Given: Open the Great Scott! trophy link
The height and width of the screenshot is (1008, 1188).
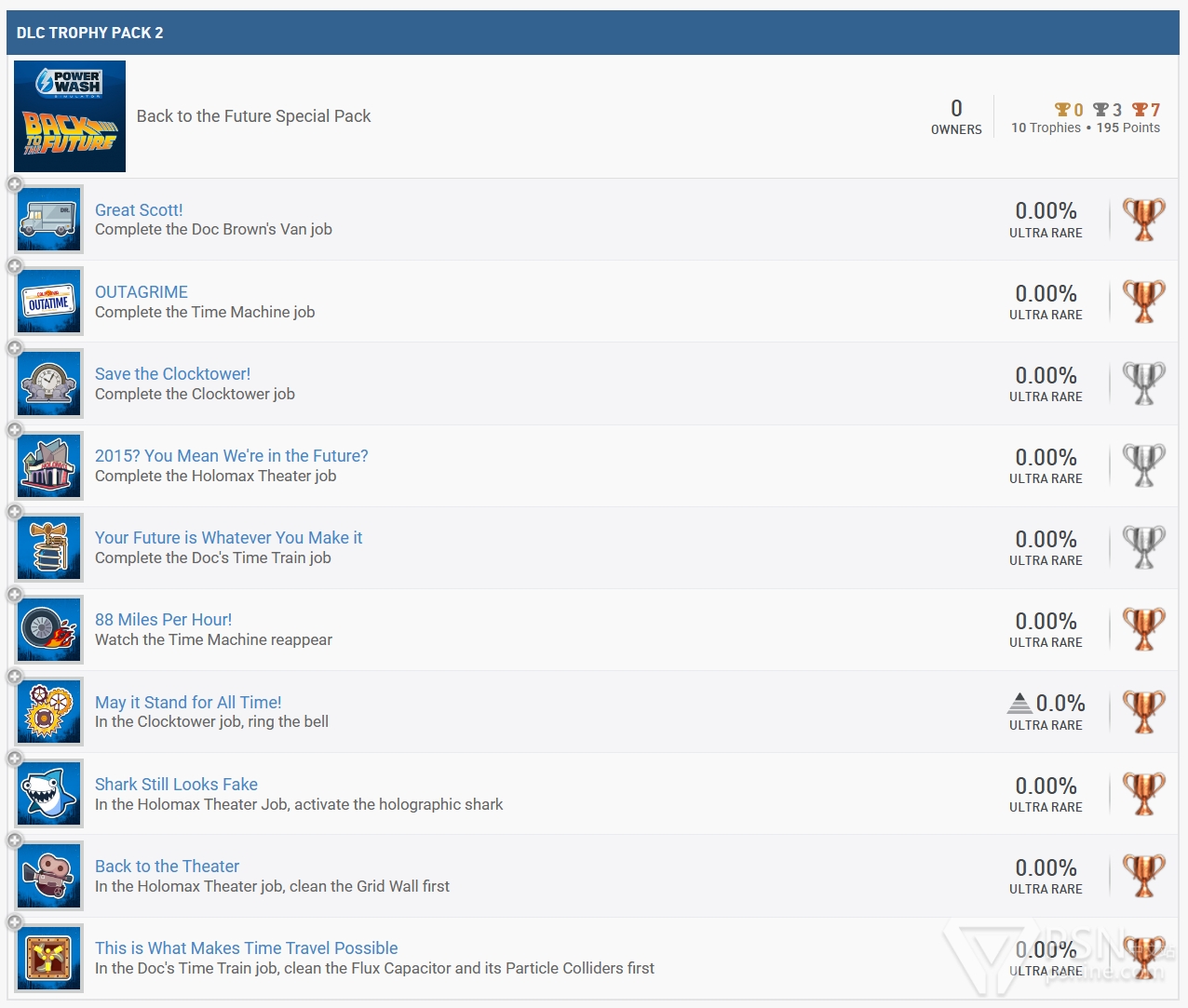Looking at the screenshot, I should click(139, 210).
